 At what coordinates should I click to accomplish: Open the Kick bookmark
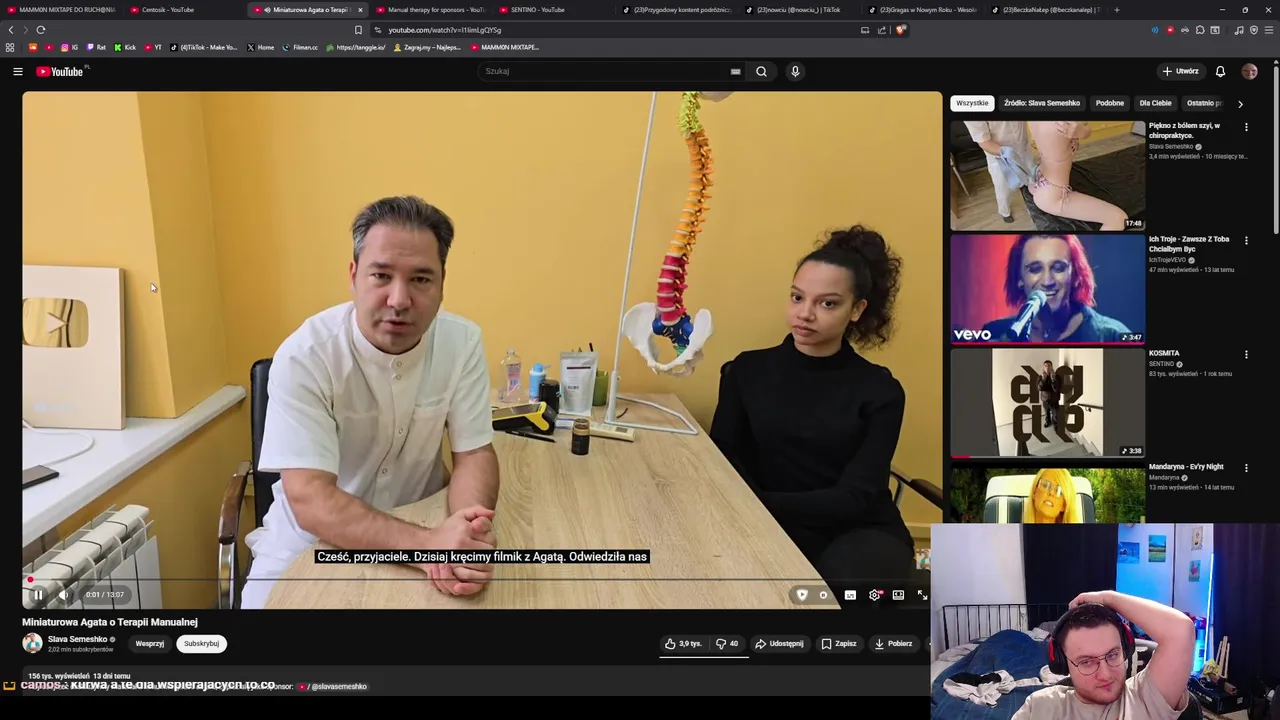125,47
